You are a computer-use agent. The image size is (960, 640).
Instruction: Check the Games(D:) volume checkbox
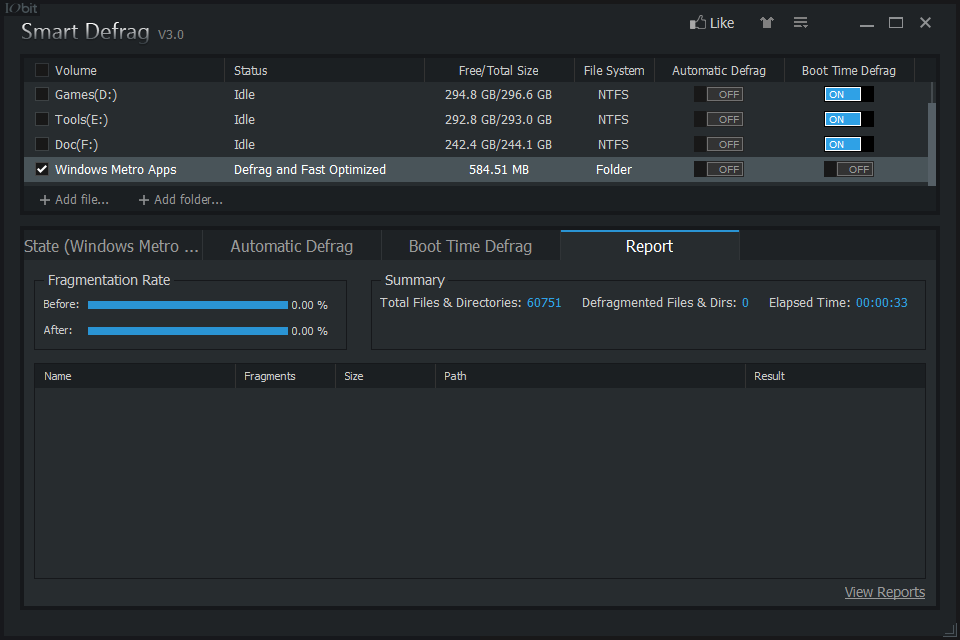pos(42,94)
